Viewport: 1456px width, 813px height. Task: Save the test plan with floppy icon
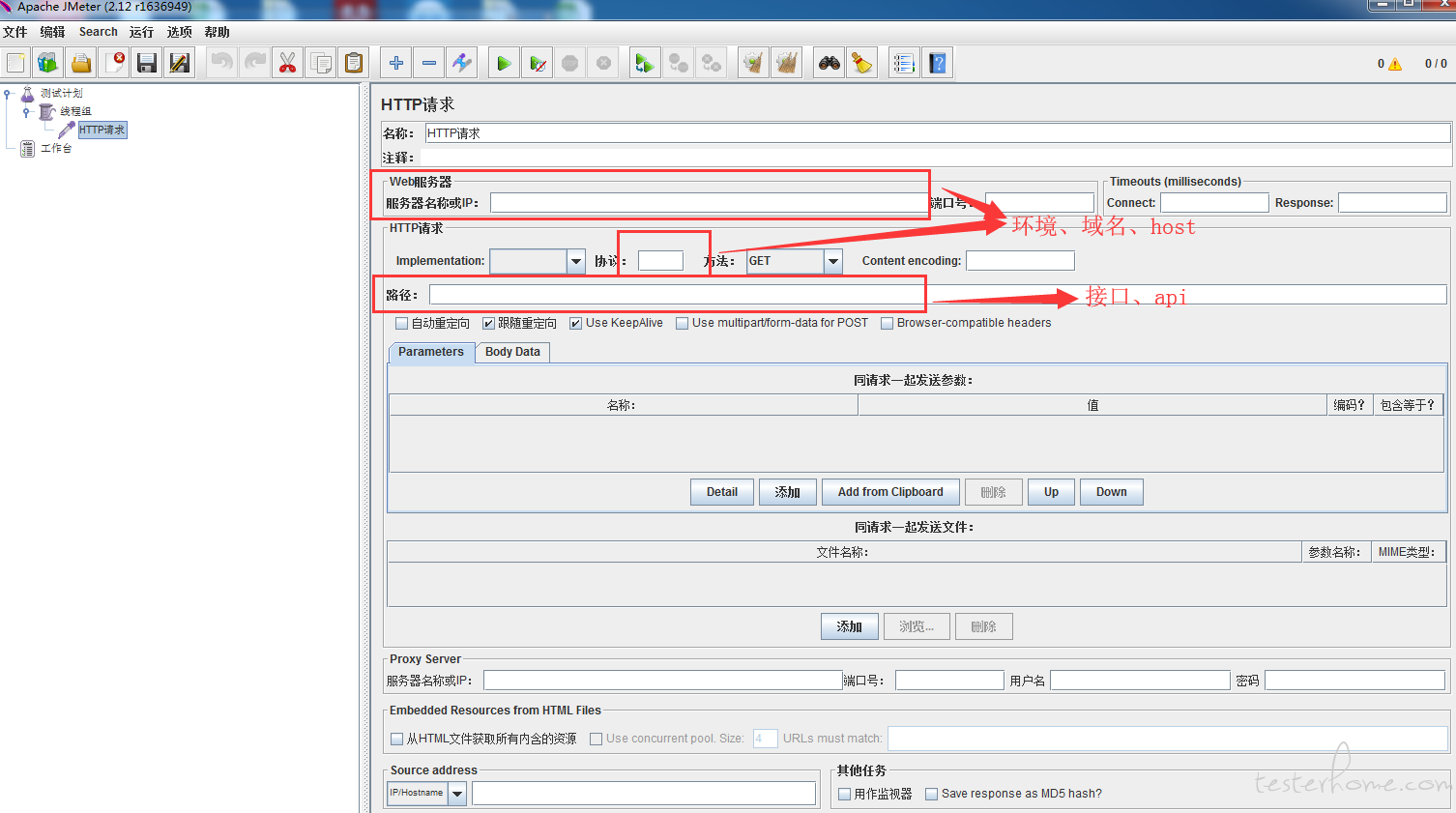pos(147,63)
